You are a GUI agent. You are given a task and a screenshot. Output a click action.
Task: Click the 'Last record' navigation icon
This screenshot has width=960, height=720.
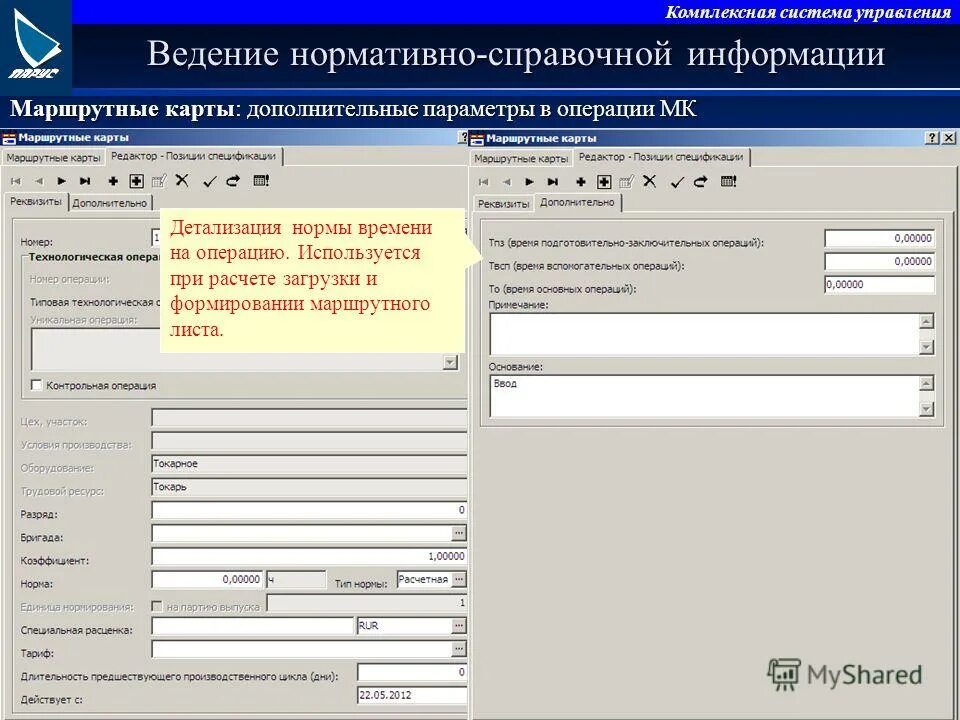[x=84, y=181]
